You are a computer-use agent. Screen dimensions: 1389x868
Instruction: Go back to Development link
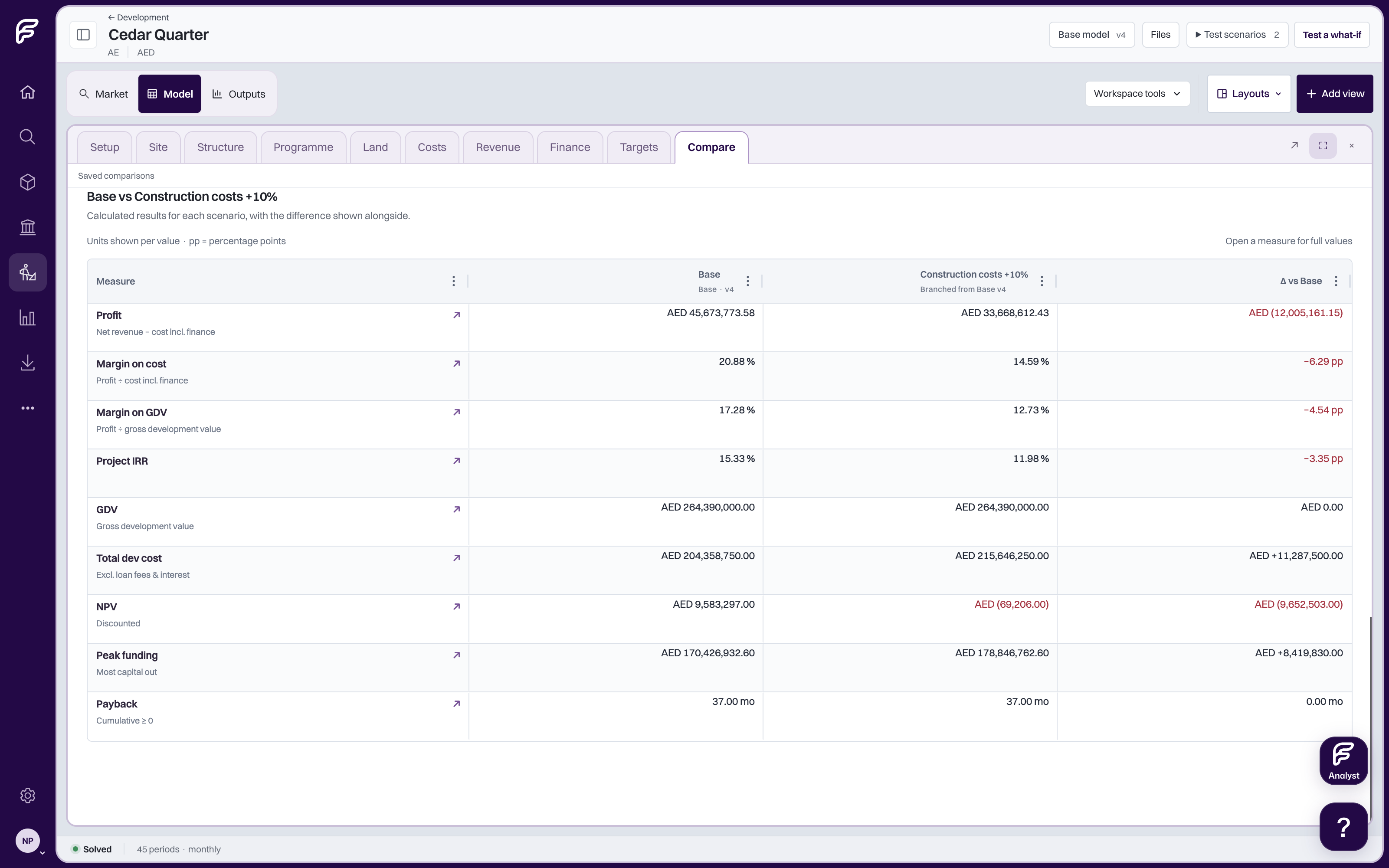pyautogui.click(x=138, y=17)
